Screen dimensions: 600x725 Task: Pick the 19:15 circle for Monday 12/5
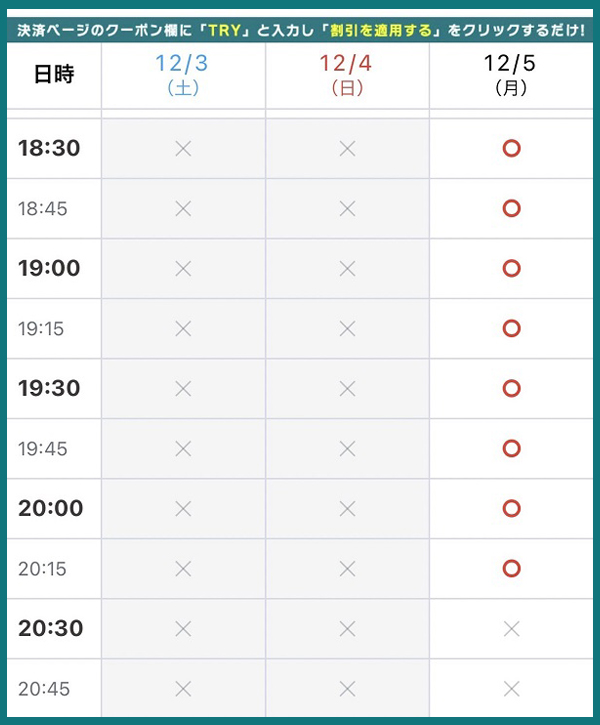(511, 328)
